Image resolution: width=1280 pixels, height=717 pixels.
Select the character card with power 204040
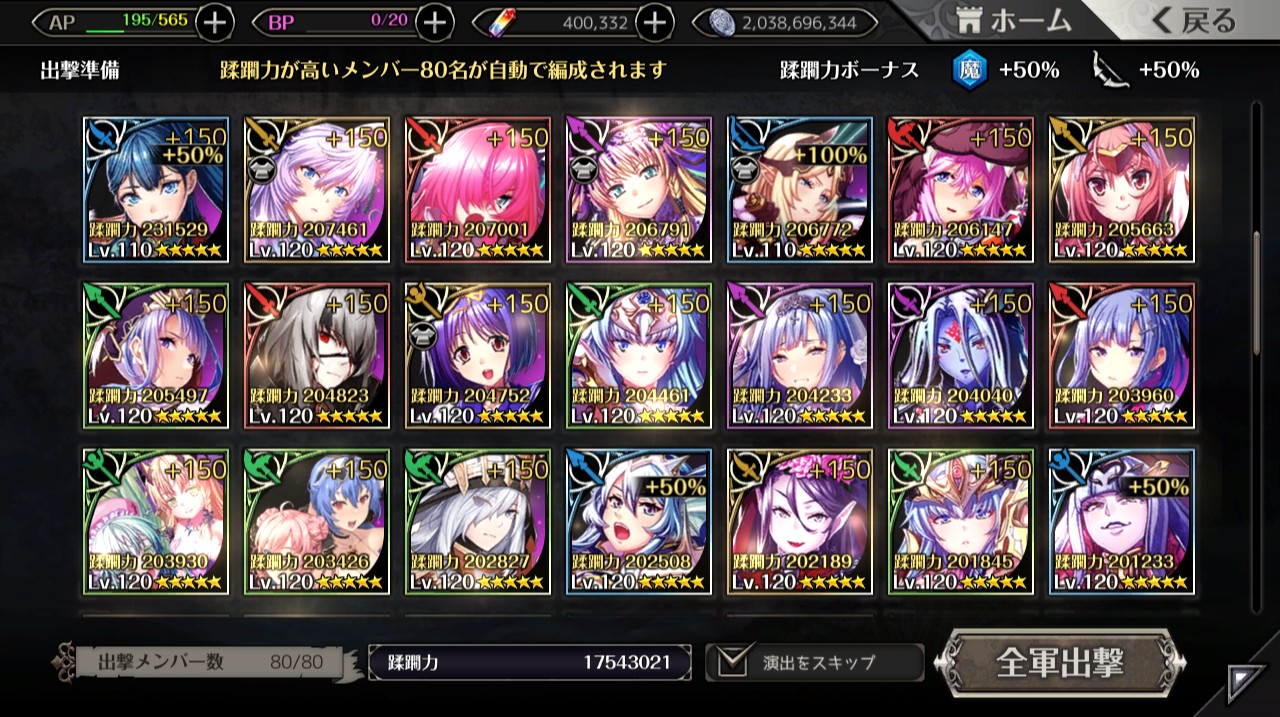pyautogui.click(x=961, y=356)
